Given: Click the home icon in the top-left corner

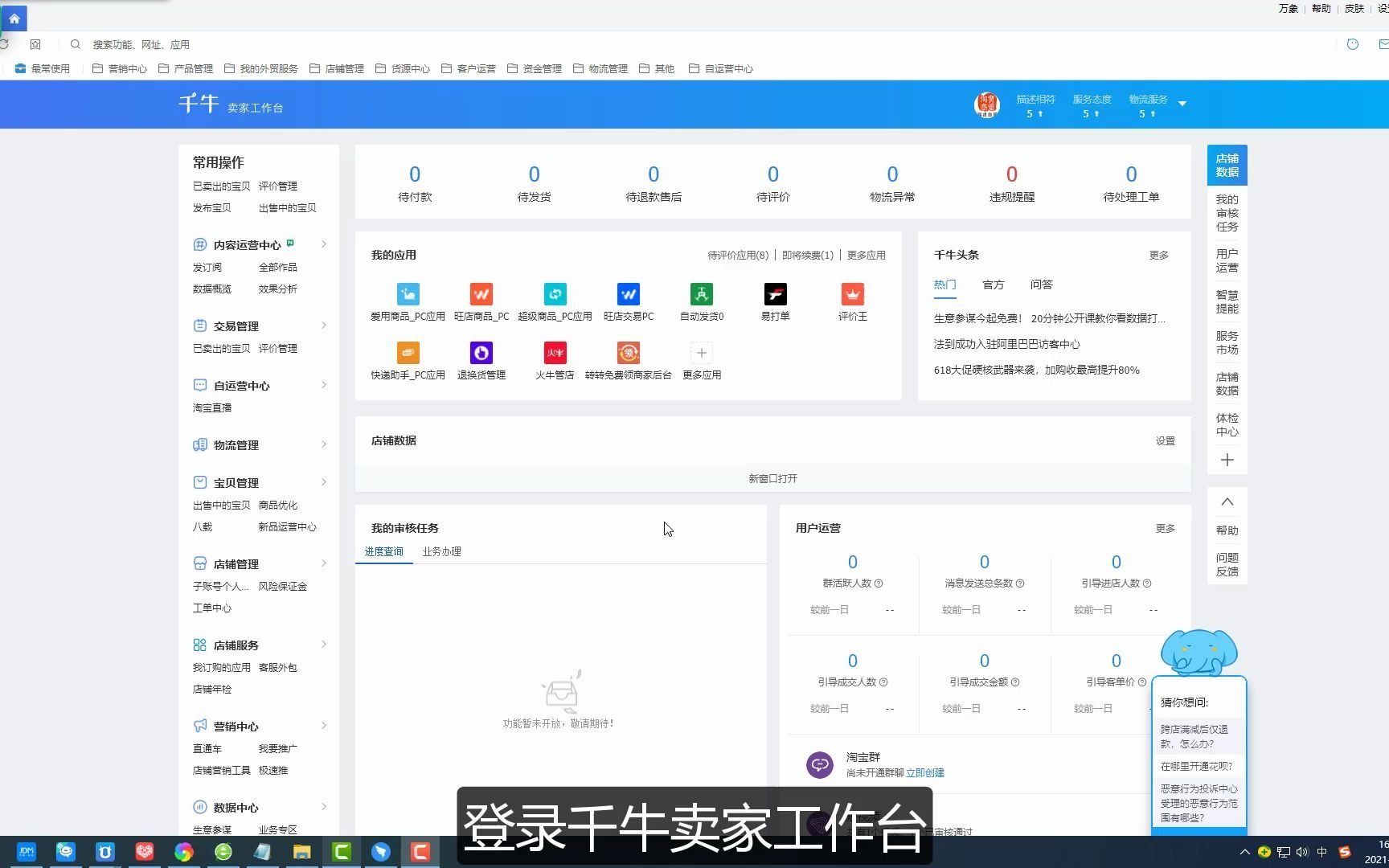Looking at the screenshot, I should 14,18.
